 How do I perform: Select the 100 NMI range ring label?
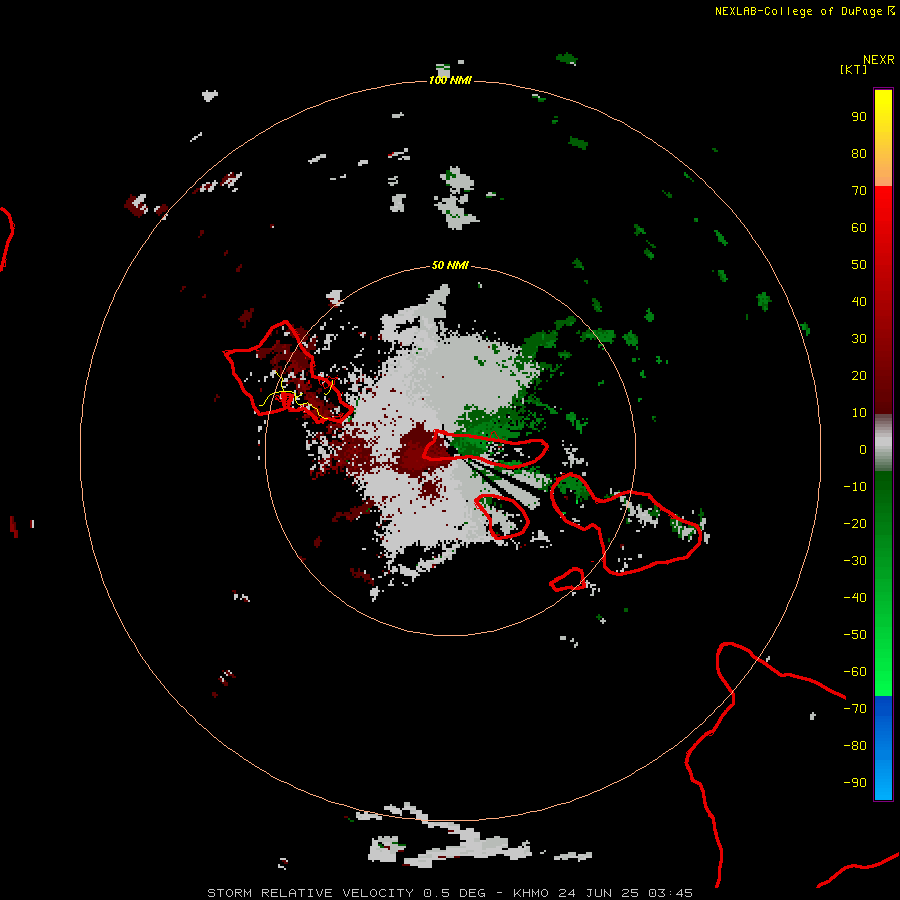coord(450,80)
